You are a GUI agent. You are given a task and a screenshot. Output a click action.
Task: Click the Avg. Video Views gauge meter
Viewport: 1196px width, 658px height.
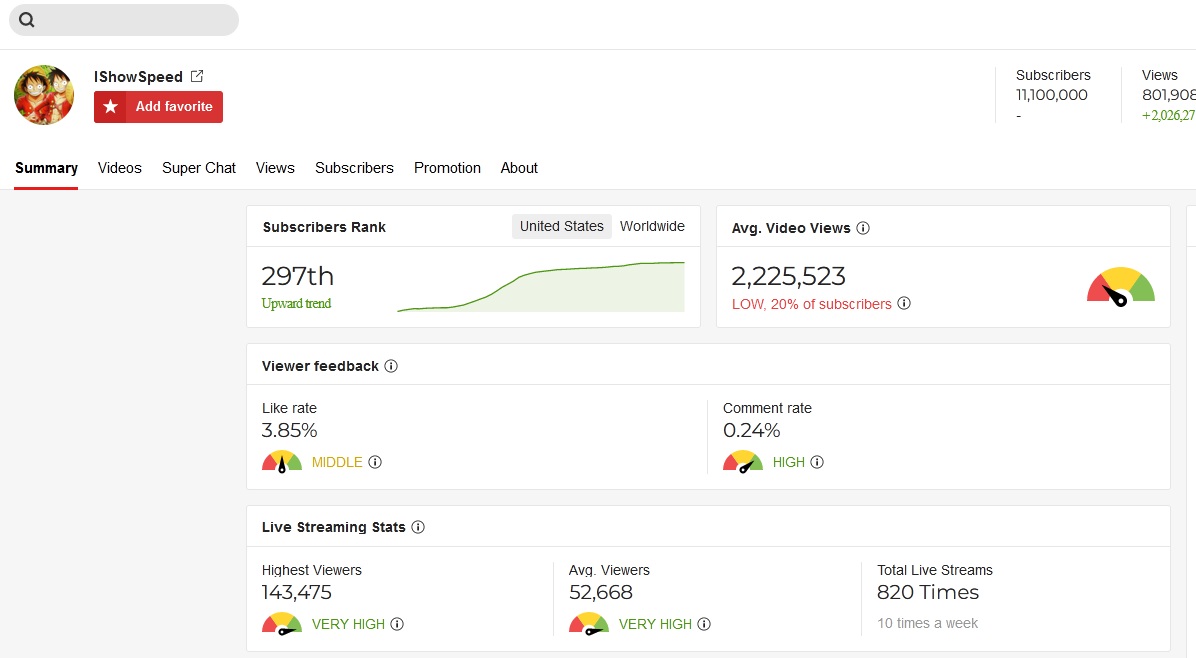coord(1120,287)
